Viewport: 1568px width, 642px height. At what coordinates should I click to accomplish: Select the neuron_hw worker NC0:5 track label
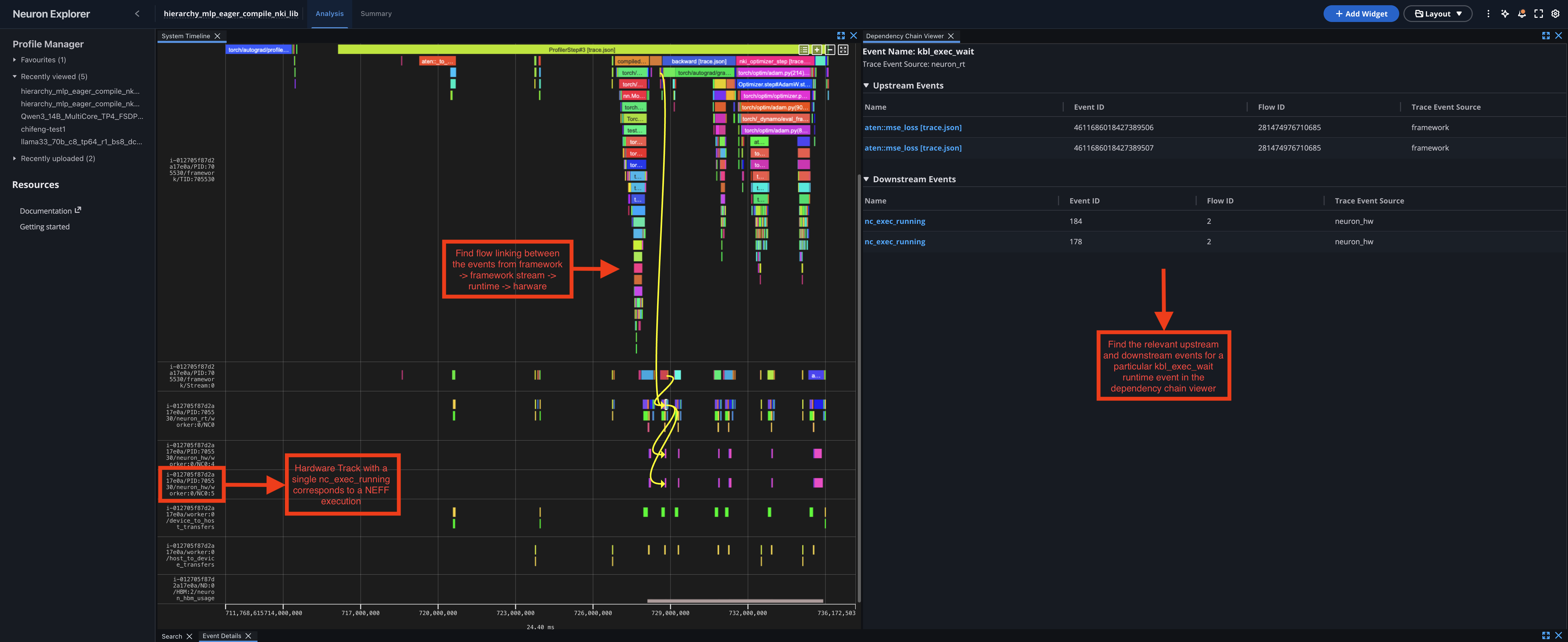click(191, 484)
